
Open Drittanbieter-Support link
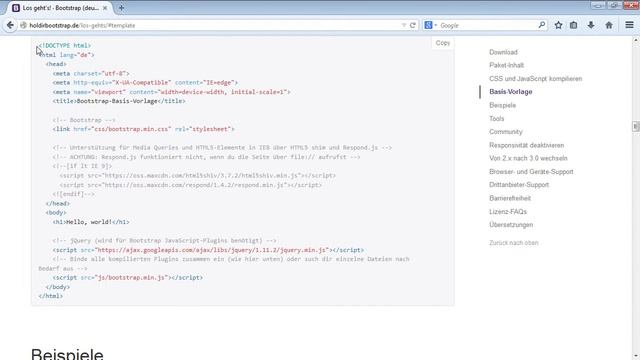519,185
